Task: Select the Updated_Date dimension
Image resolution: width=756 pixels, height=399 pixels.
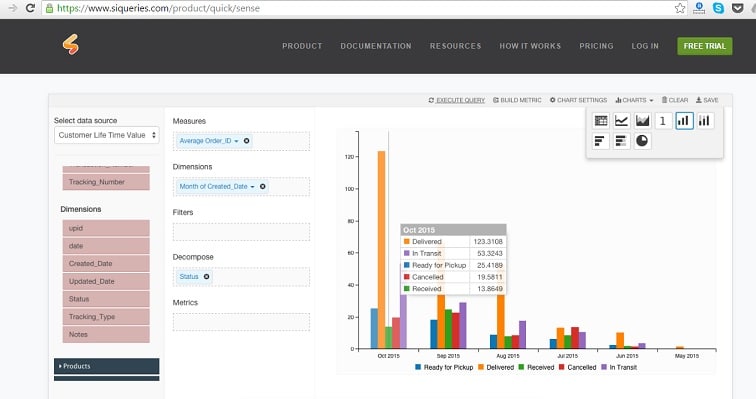Action: point(106,281)
